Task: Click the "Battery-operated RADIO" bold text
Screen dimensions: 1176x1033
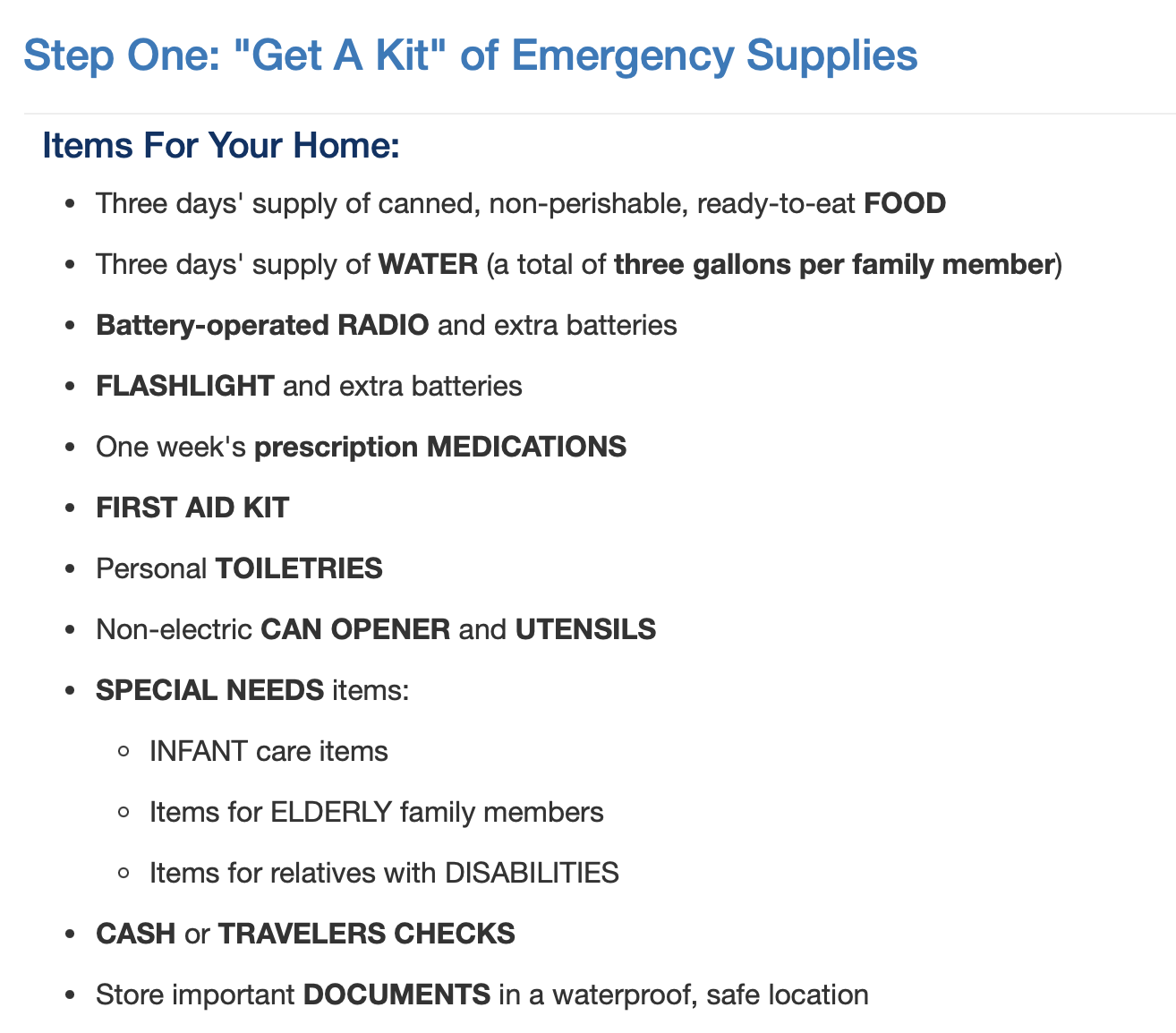Action: (x=262, y=325)
